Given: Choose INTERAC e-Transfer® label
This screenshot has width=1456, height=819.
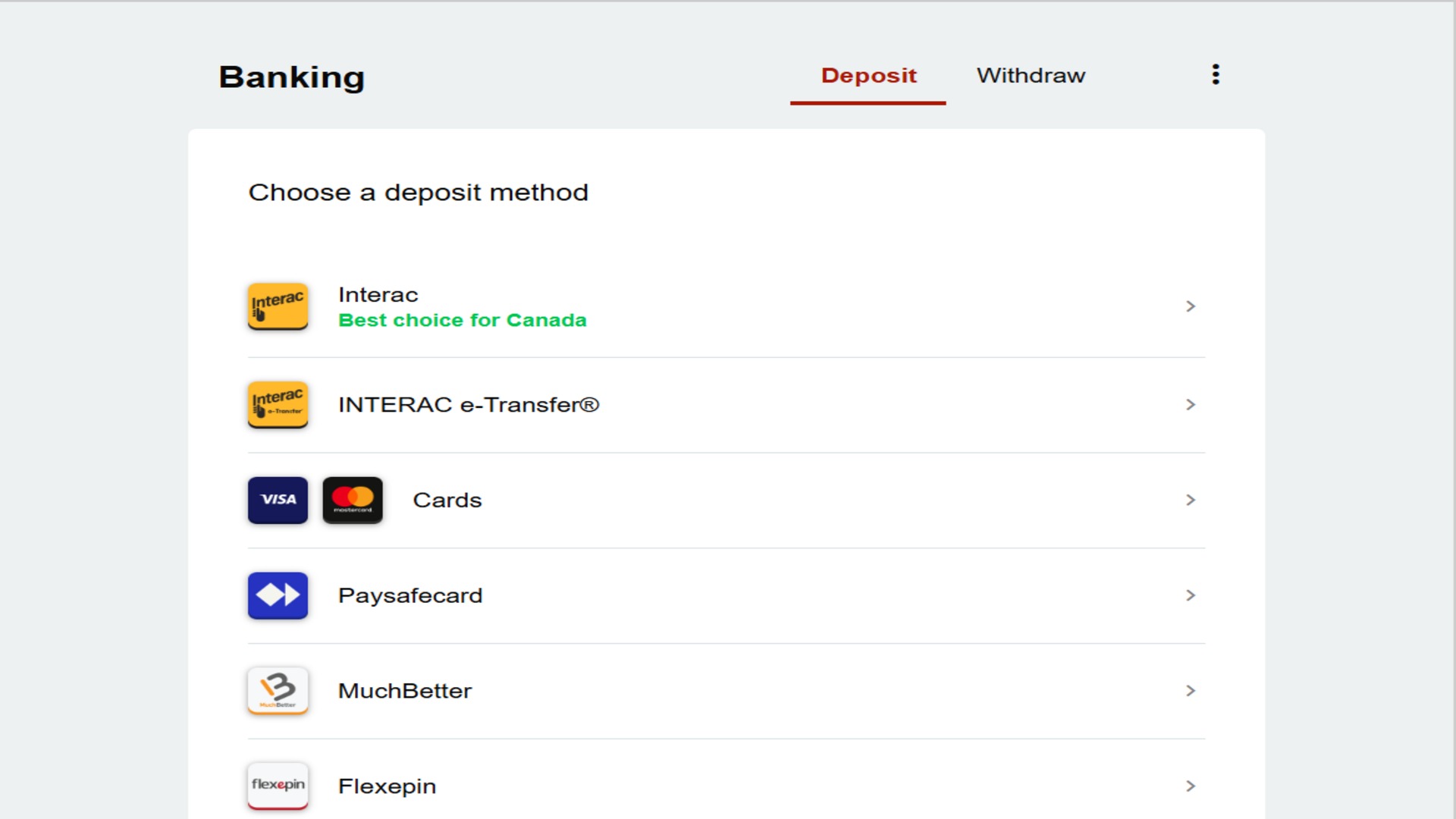Looking at the screenshot, I should tap(469, 405).
